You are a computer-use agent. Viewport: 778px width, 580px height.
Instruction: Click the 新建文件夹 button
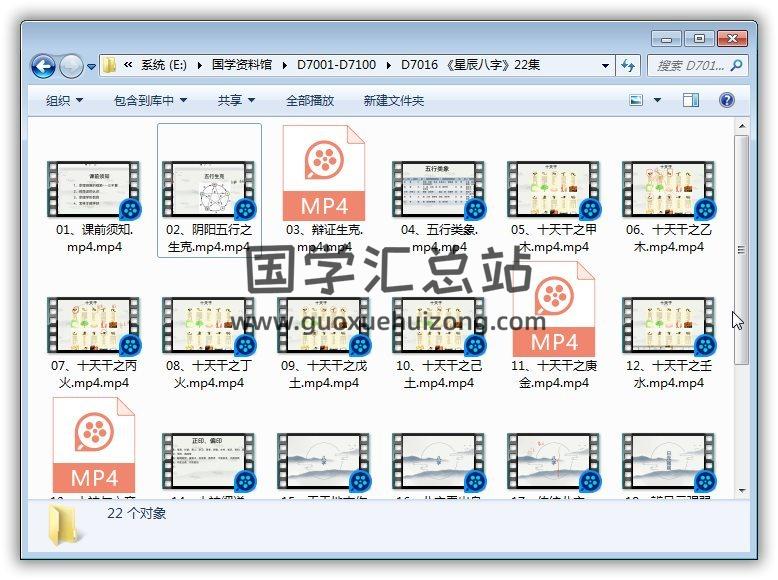click(x=393, y=100)
